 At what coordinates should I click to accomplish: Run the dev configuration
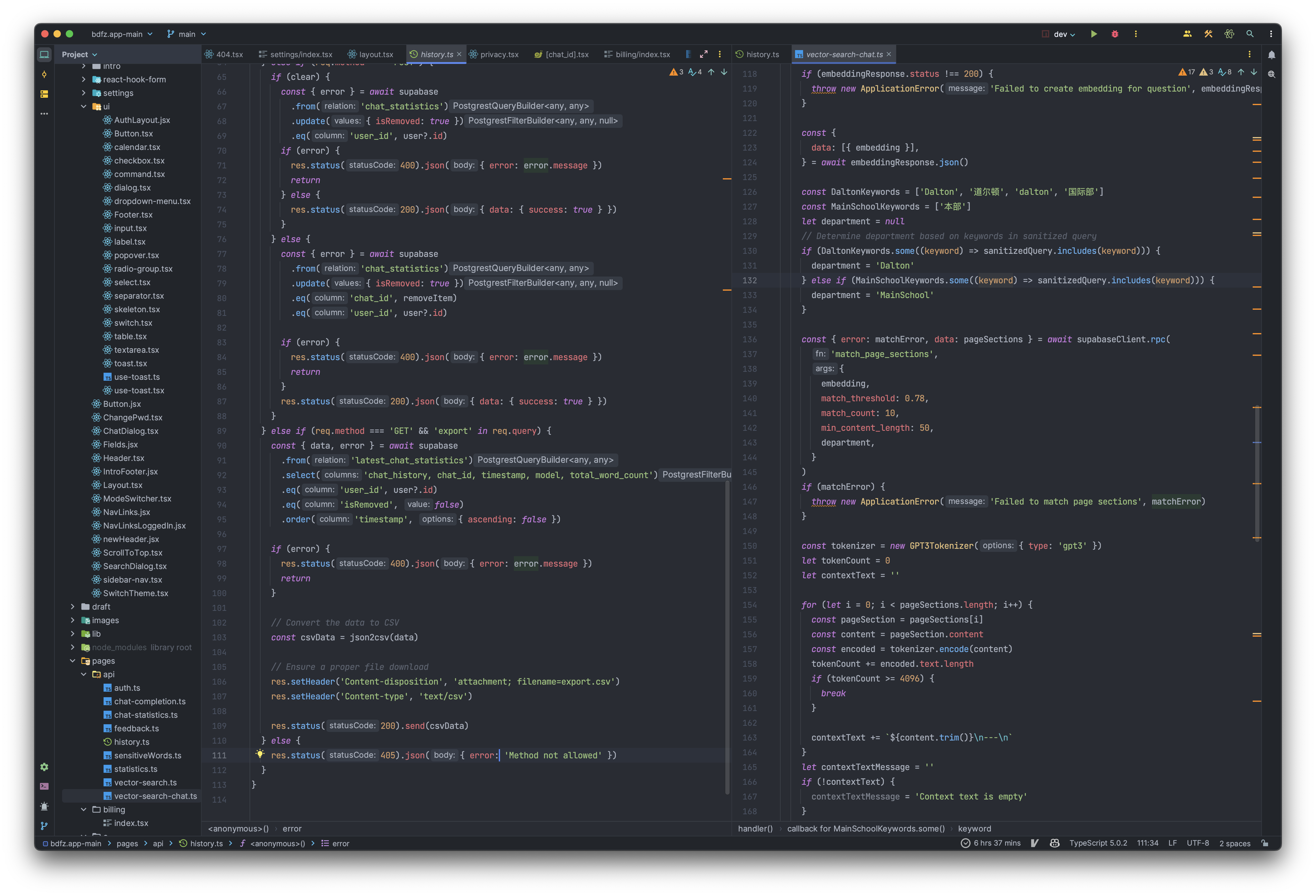pyautogui.click(x=1093, y=34)
